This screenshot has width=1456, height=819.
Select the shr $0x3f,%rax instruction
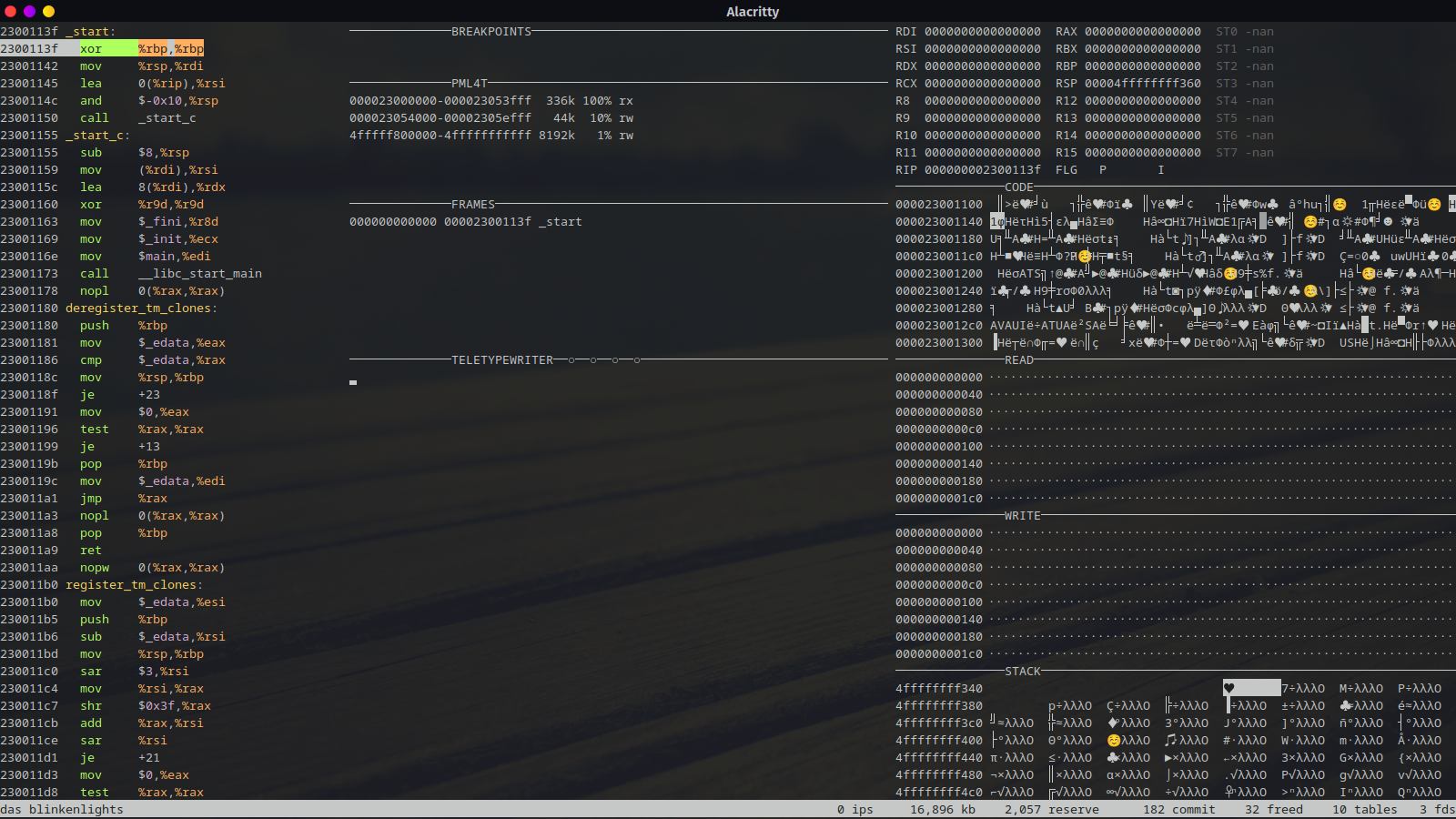[x=106, y=706]
